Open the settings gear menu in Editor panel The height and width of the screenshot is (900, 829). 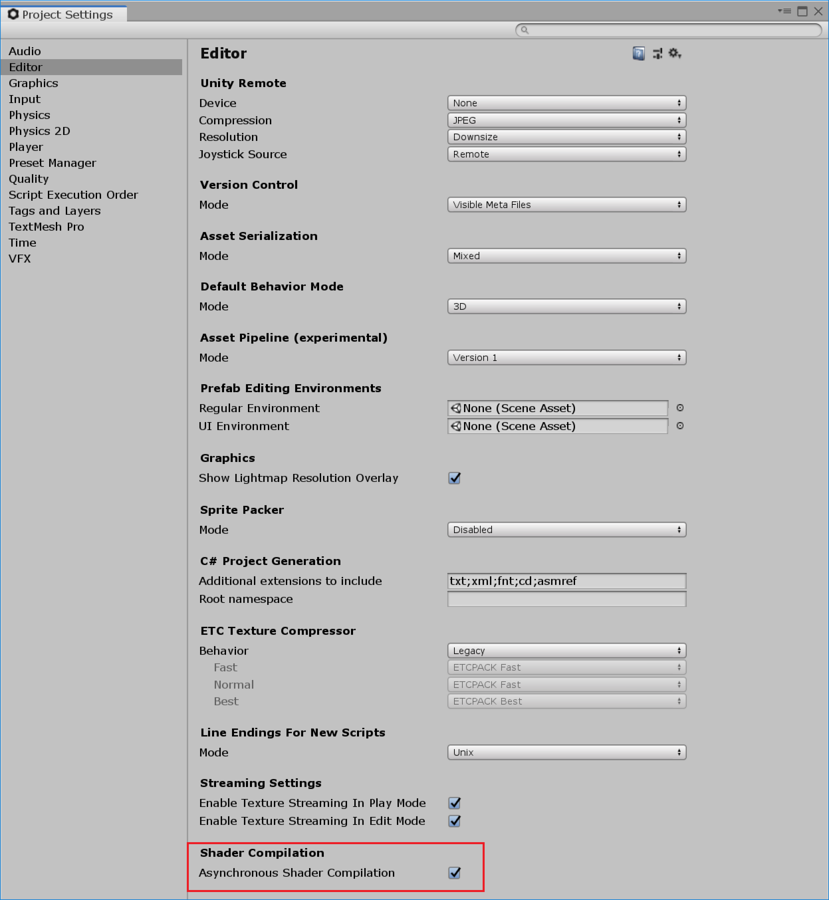[675, 53]
